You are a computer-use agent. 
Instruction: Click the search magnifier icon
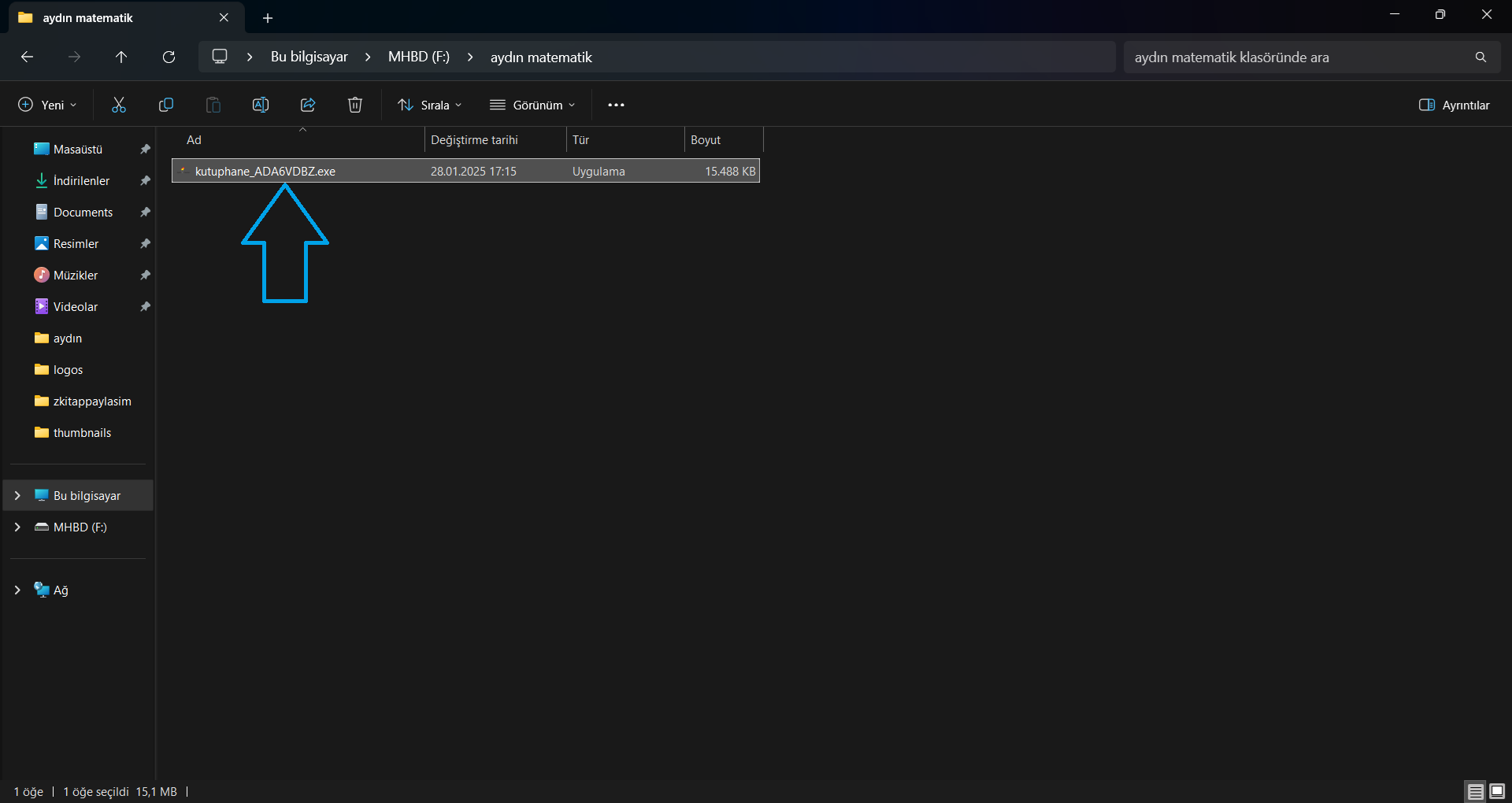pyautogui.click(x=1480, y=57)
